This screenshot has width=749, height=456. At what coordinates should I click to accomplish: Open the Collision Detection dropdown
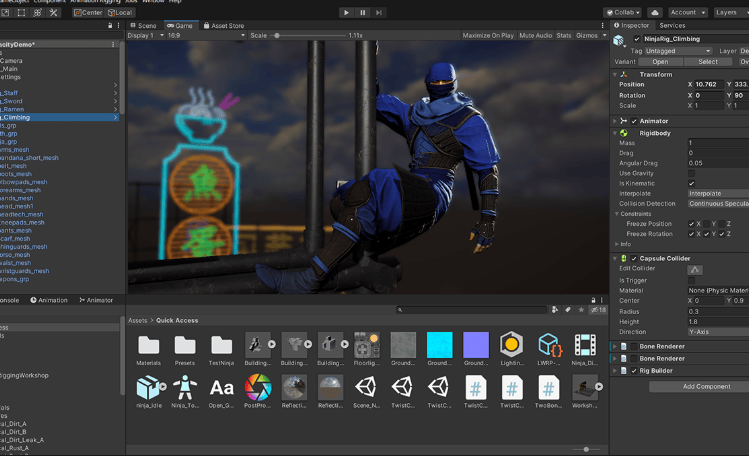point(718,203)
